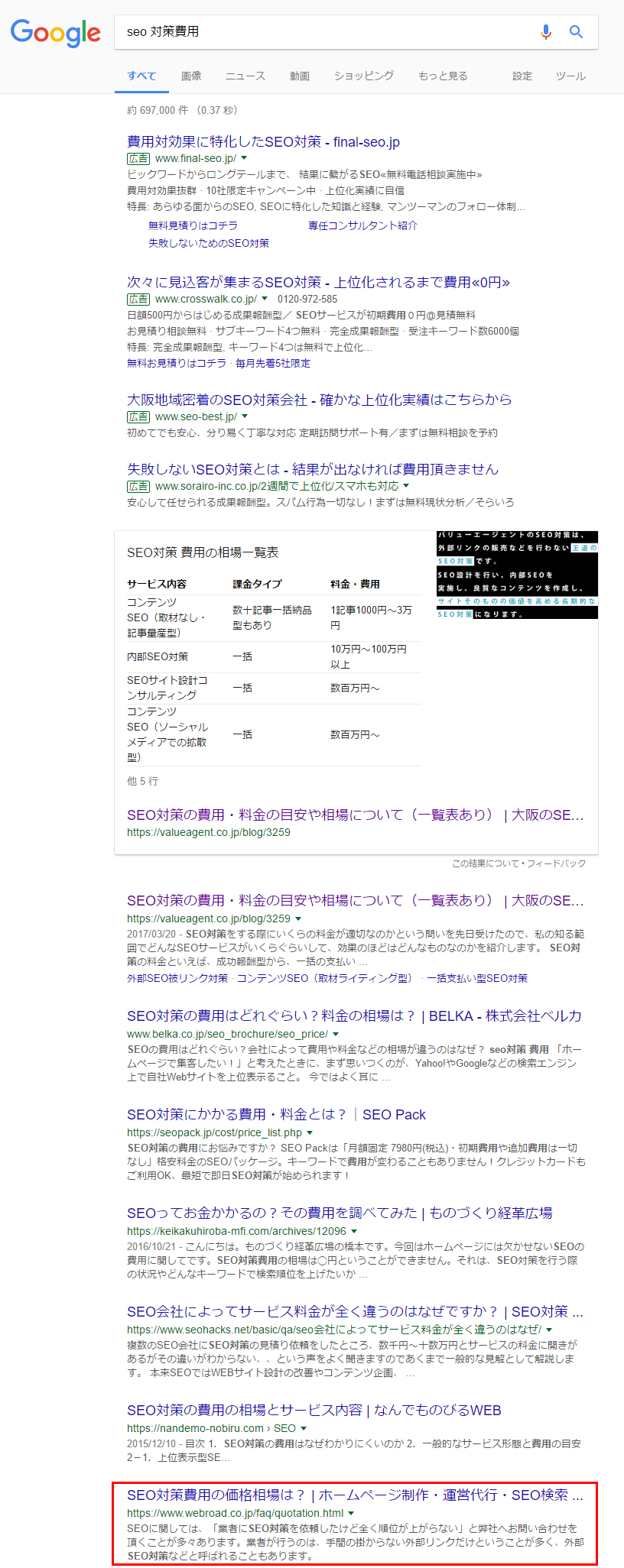
Task: Click the '一括支払い型SEO対策' sublink
Action: [x=477, y=978]
